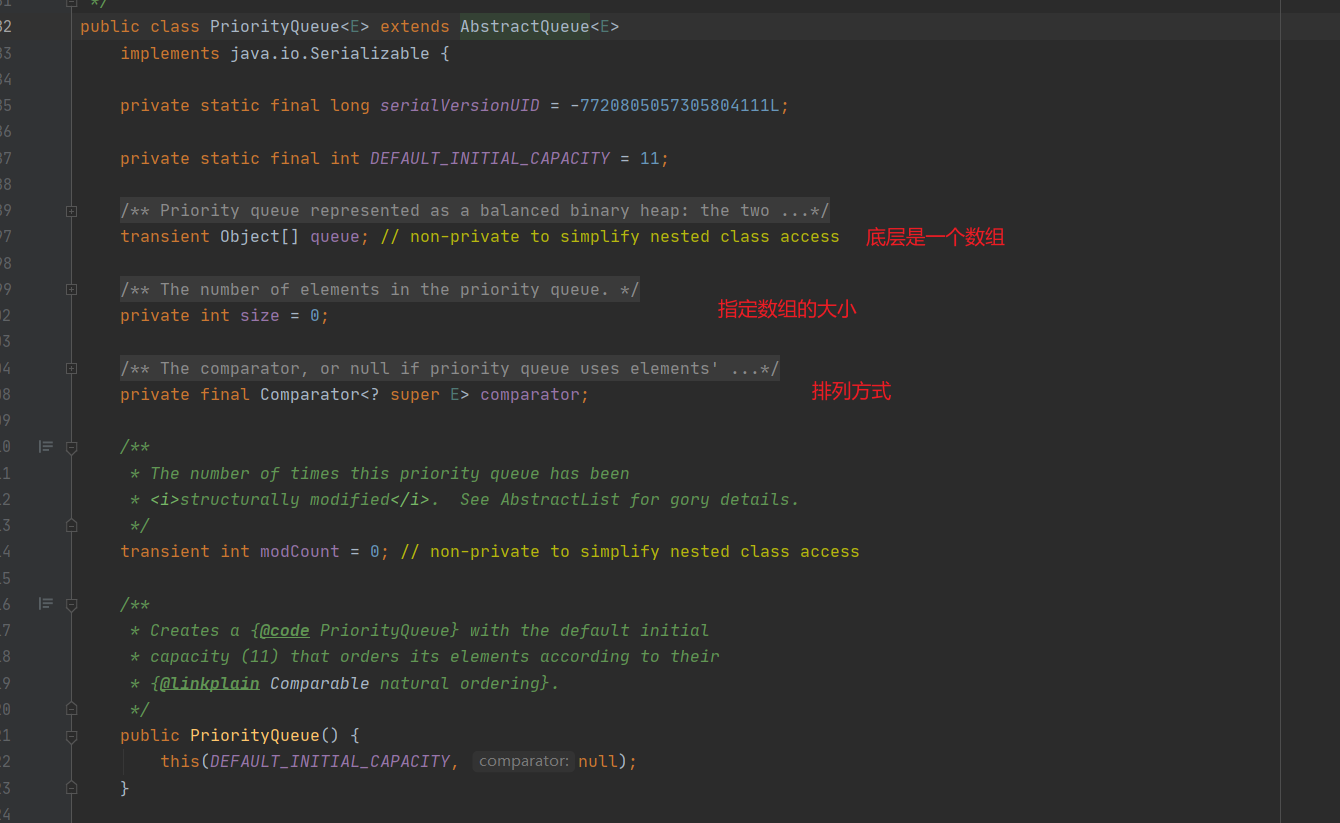The image size is (1340, 823).
Task: Expand folded comment 'The number of elements'
Action: click(x=71, y=289)
